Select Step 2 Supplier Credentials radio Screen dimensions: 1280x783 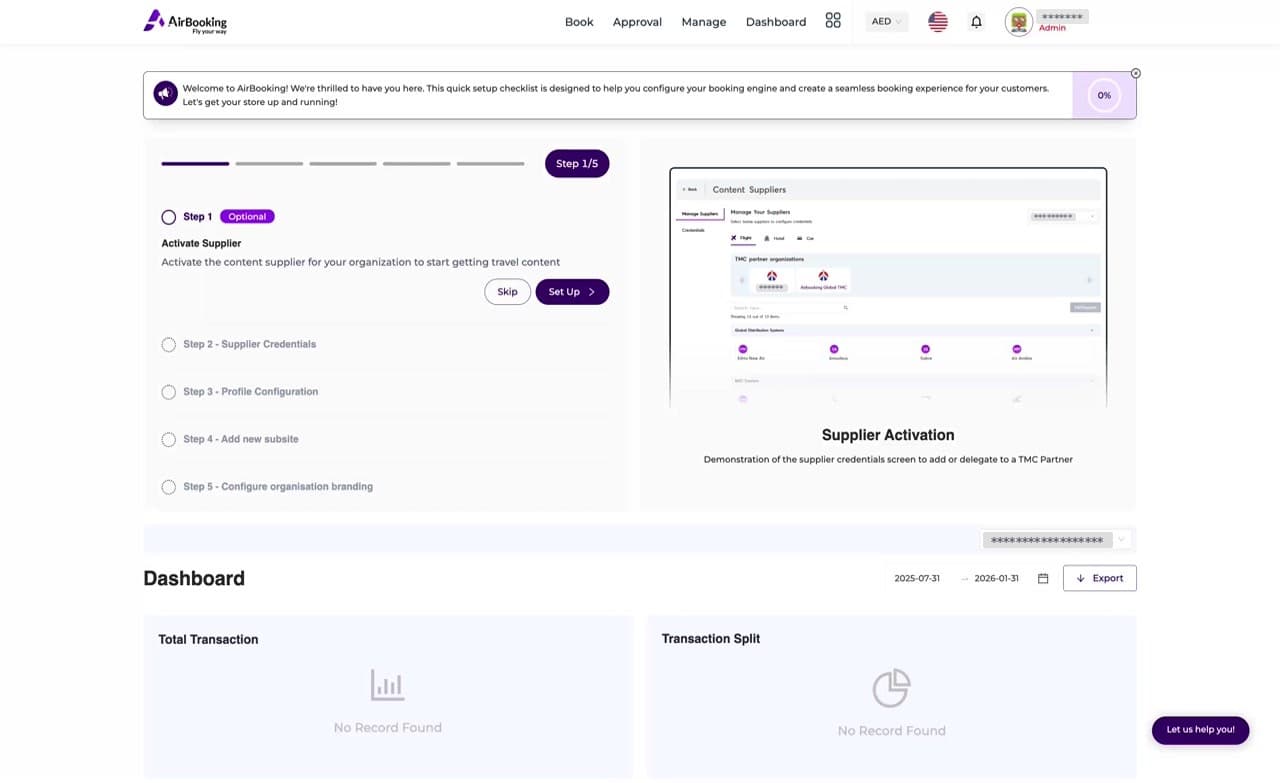[169, 345]
